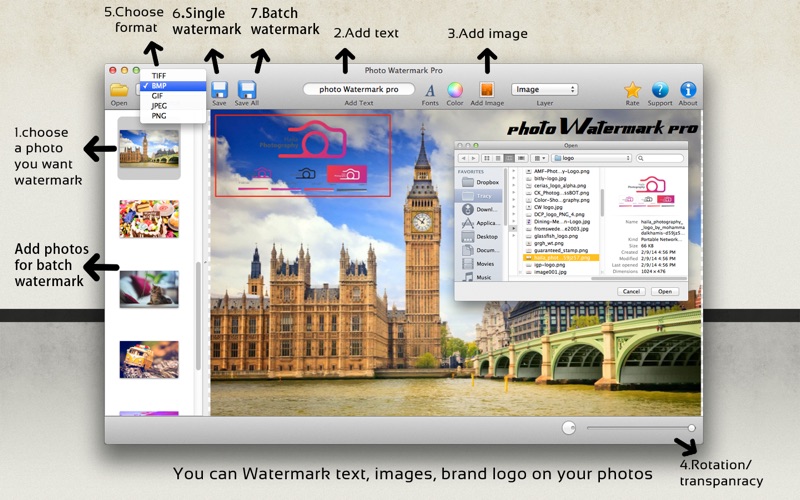Select Applications in Favorites sidebar
Viewport: 800px width, 500px height.
click(x=480, y=223)
